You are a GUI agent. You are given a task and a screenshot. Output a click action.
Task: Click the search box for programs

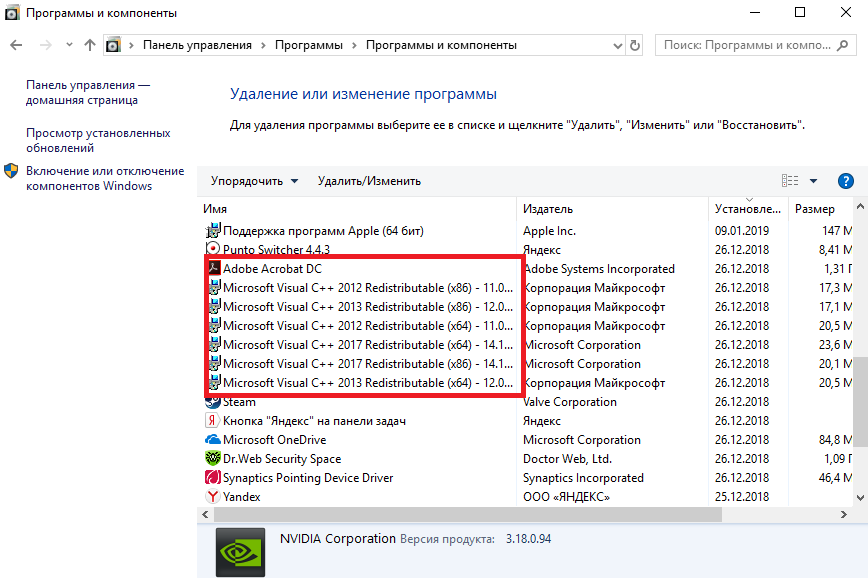tap(756, 45)
